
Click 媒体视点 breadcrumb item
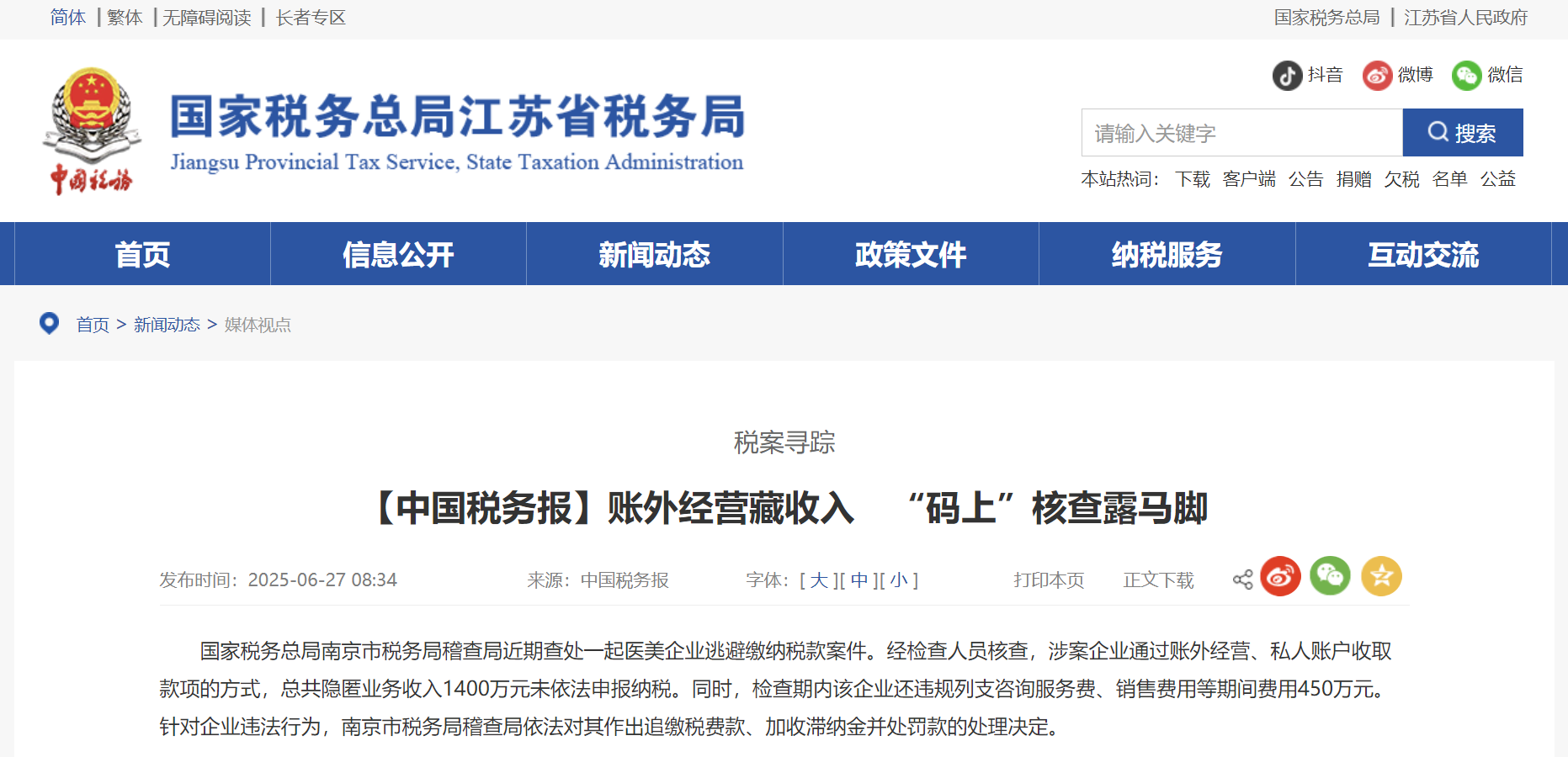[258, 325]
